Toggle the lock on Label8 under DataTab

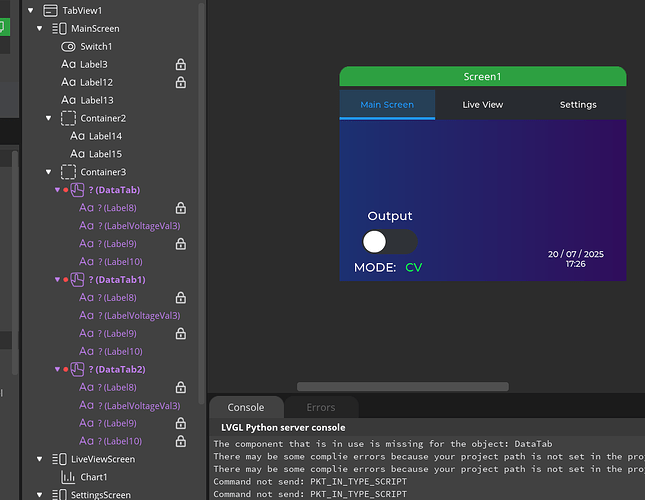[x=181, y=208]
